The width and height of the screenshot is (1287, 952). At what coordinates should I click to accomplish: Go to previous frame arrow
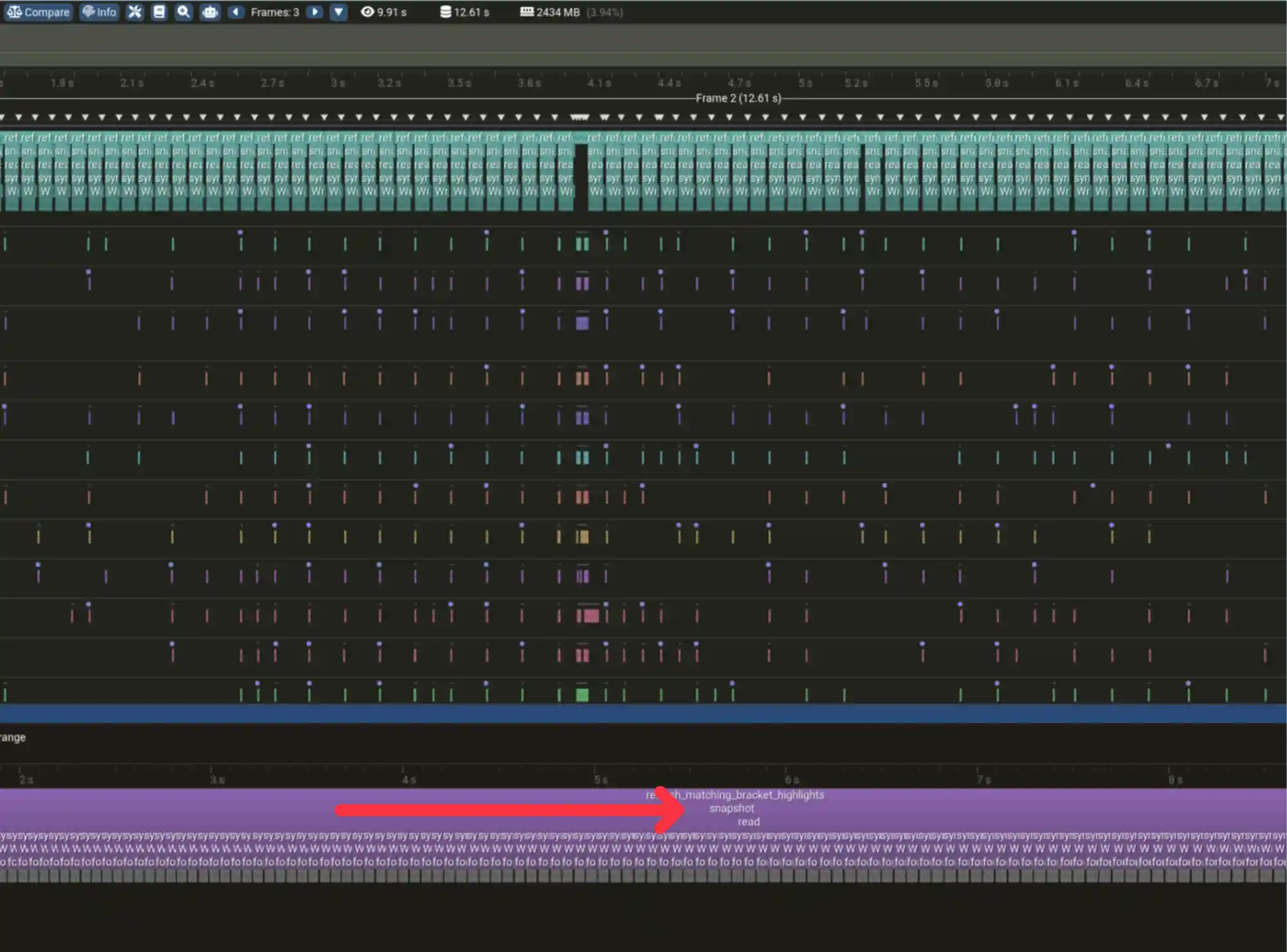[x=236, y=12]
